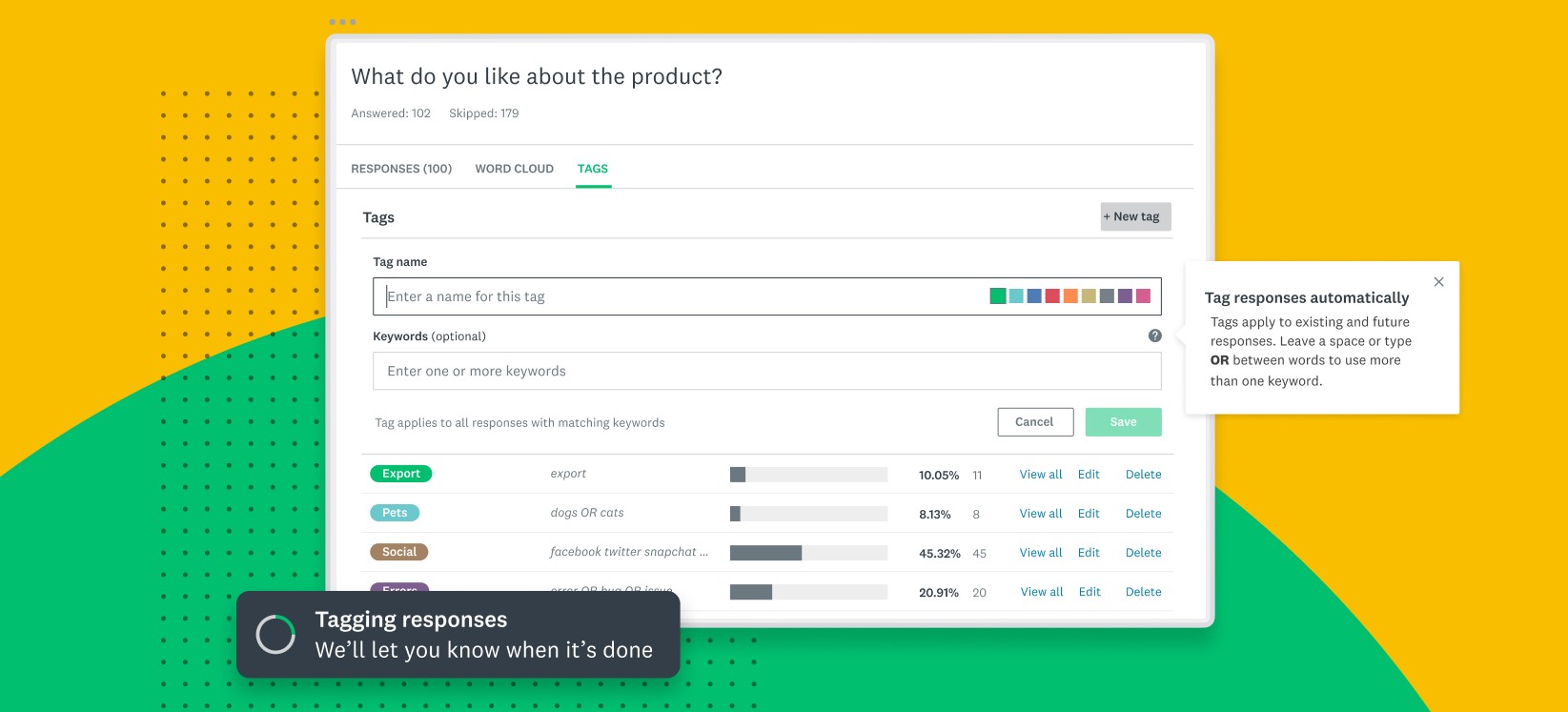Pick the orange tag color swatch
The image size is (1568, 712).
click(x=1070, y=296)
